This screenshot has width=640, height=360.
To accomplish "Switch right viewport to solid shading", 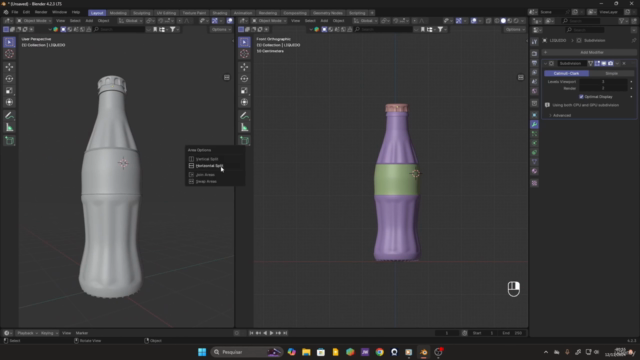I will (x=503, y=20).
